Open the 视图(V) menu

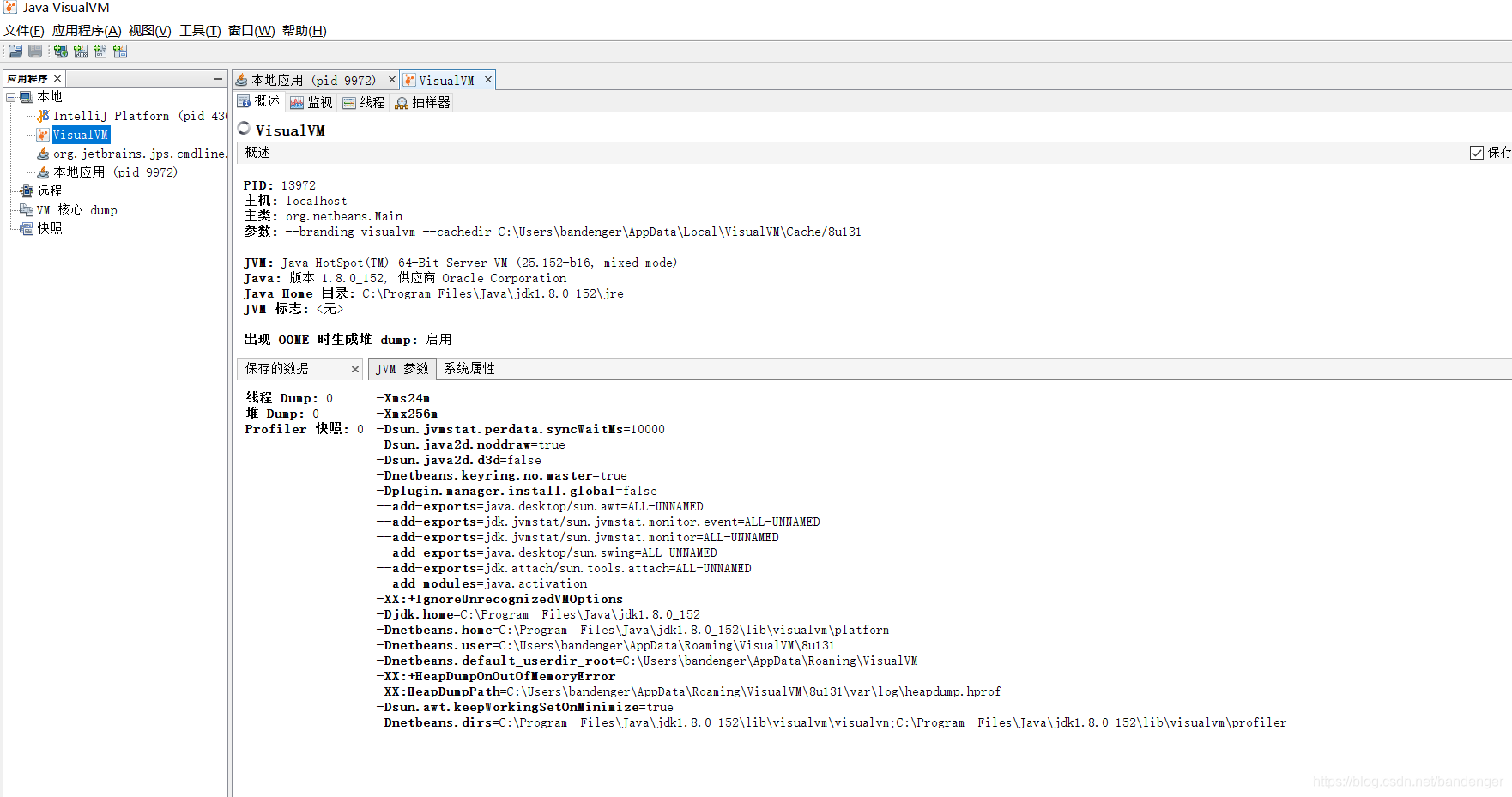click(x=150, y=31)
